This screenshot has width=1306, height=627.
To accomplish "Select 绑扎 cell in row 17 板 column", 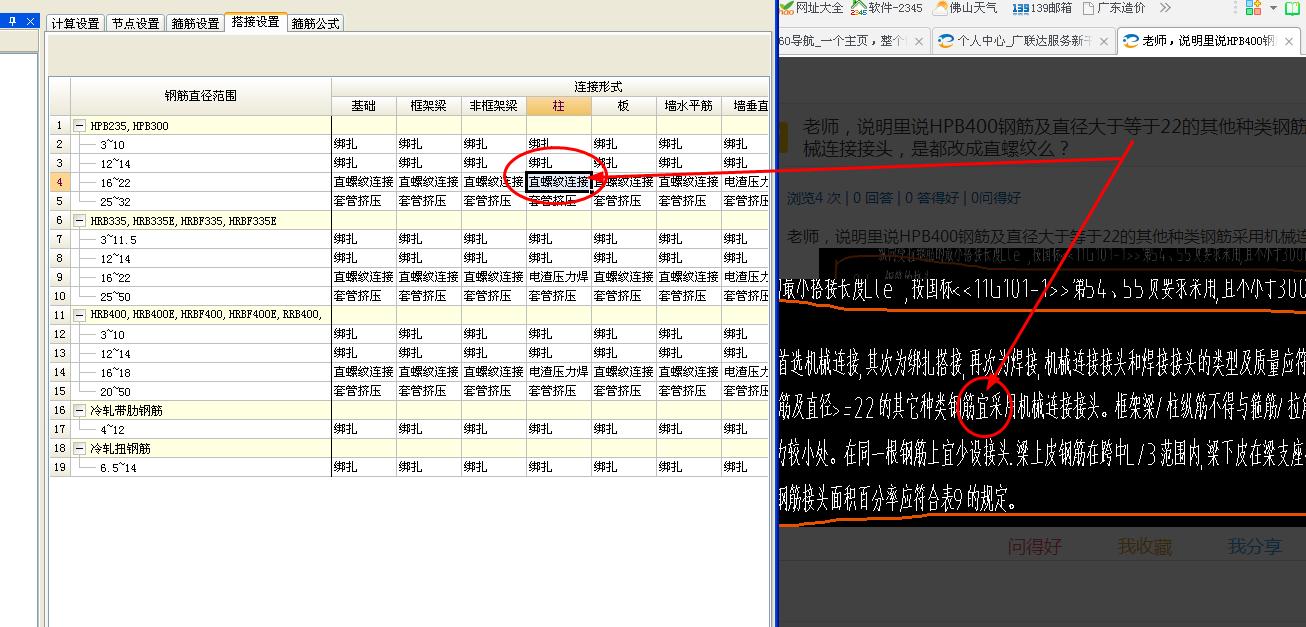I will [624, 429].
